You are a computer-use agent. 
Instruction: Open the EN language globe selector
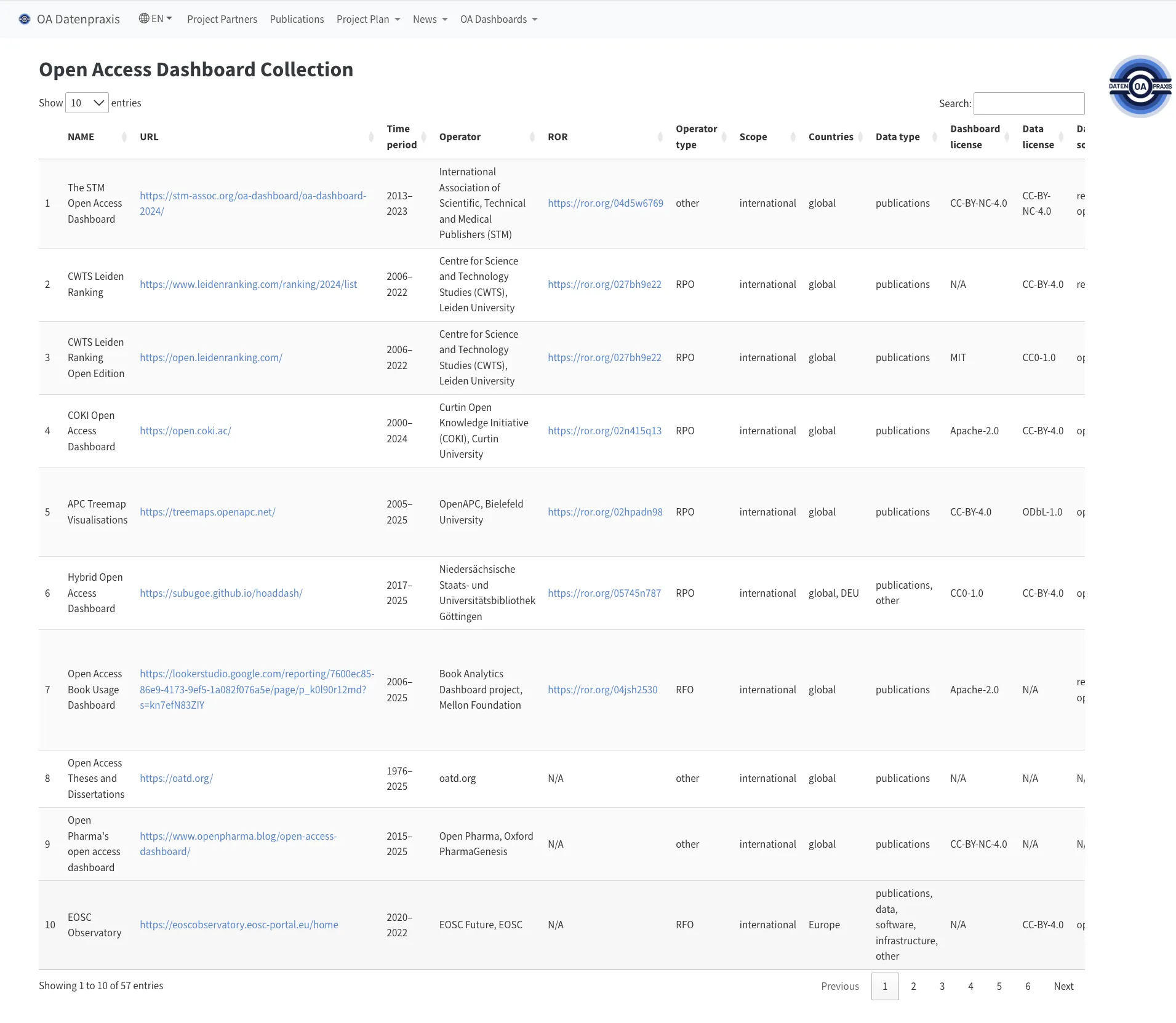[x=155, y=18]
